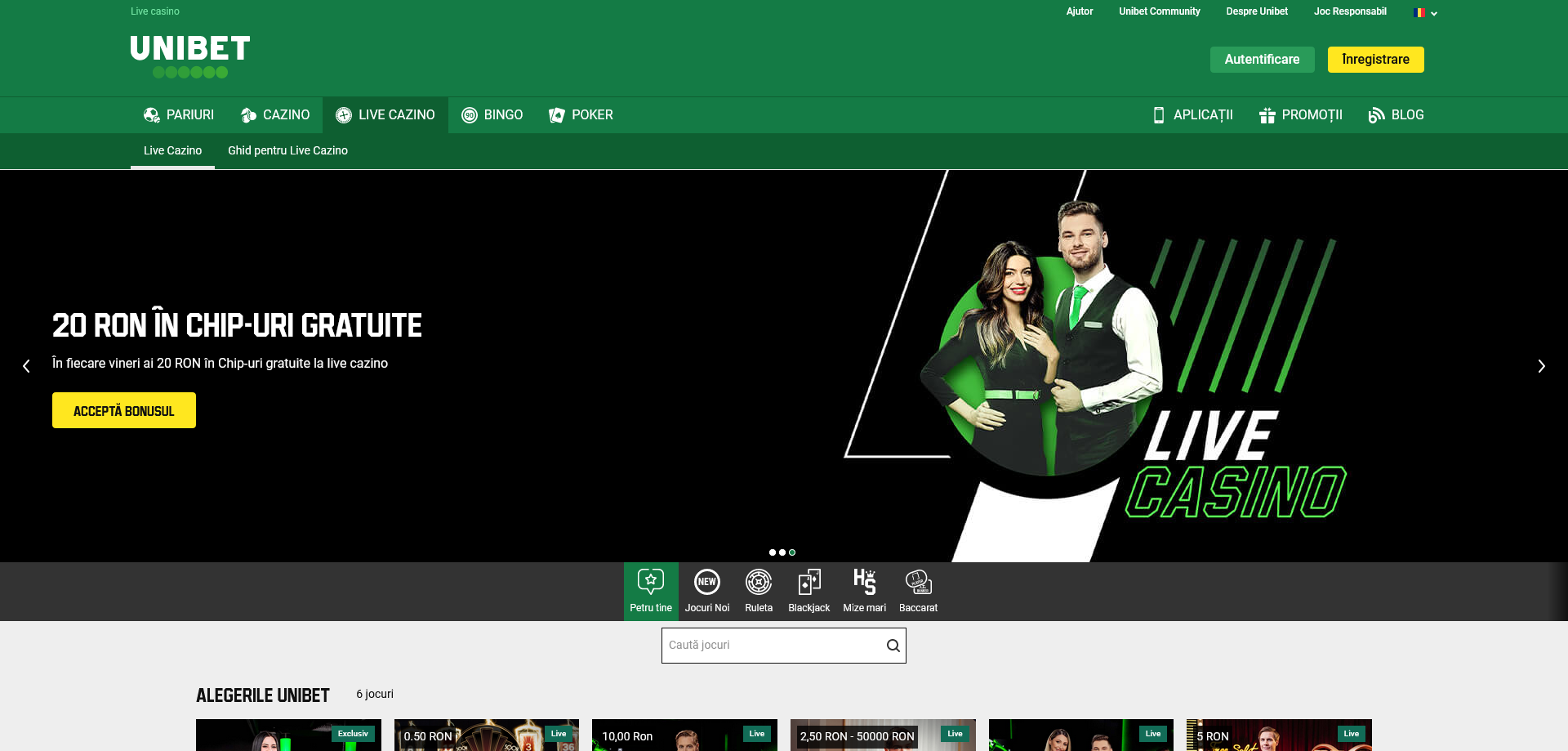Open the Ajutor link
1568x751 pixels.
pyautogui.click(x=1080, y=11)
